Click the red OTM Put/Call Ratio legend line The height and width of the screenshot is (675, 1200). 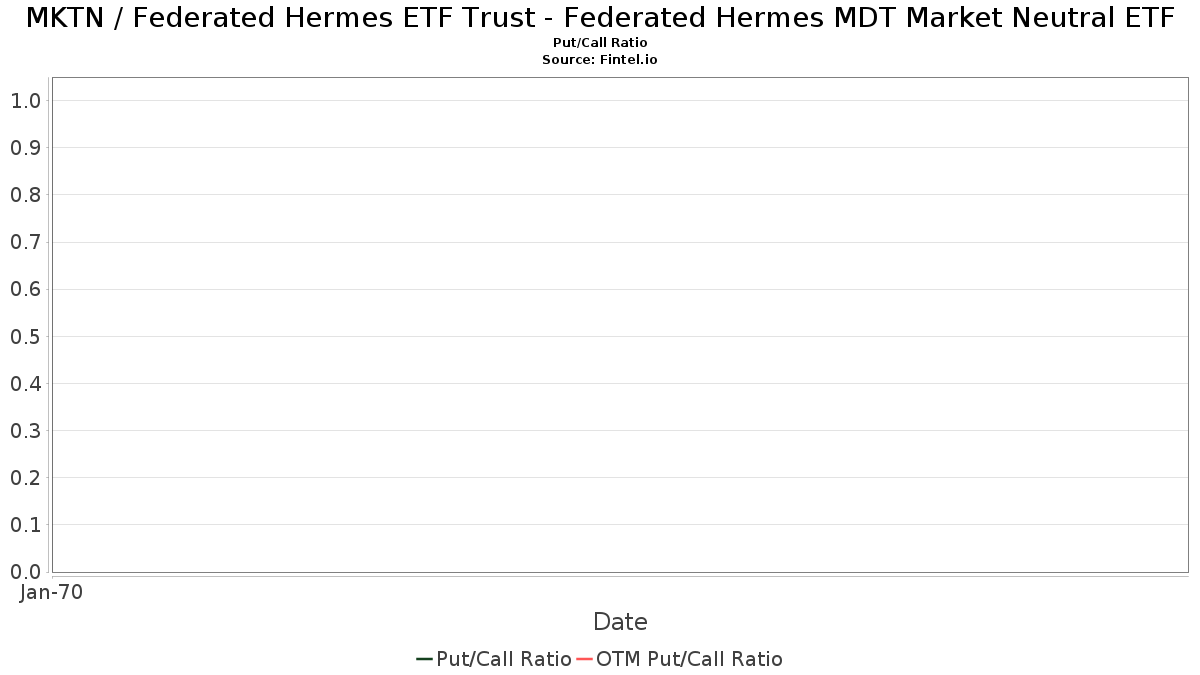click(584, 659)
